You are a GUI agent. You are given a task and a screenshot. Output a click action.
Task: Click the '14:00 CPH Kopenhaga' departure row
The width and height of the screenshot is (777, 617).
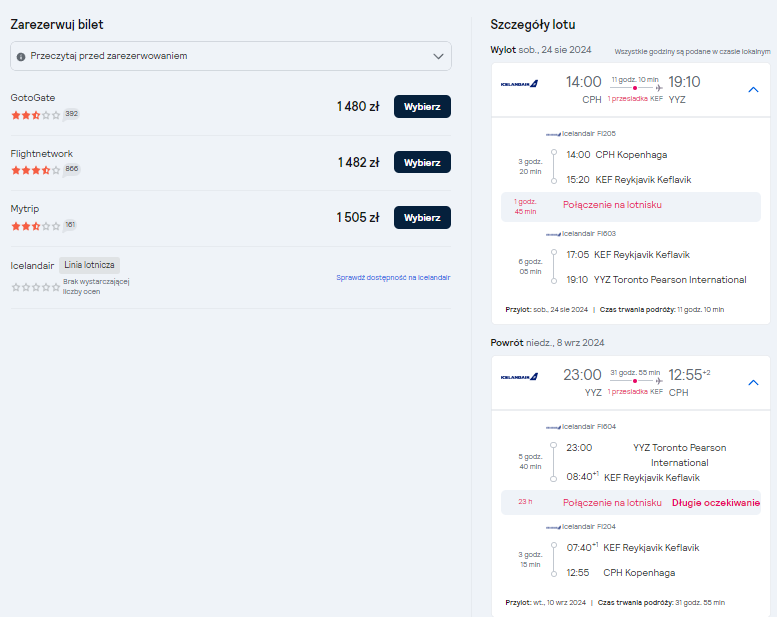point(616,155)
